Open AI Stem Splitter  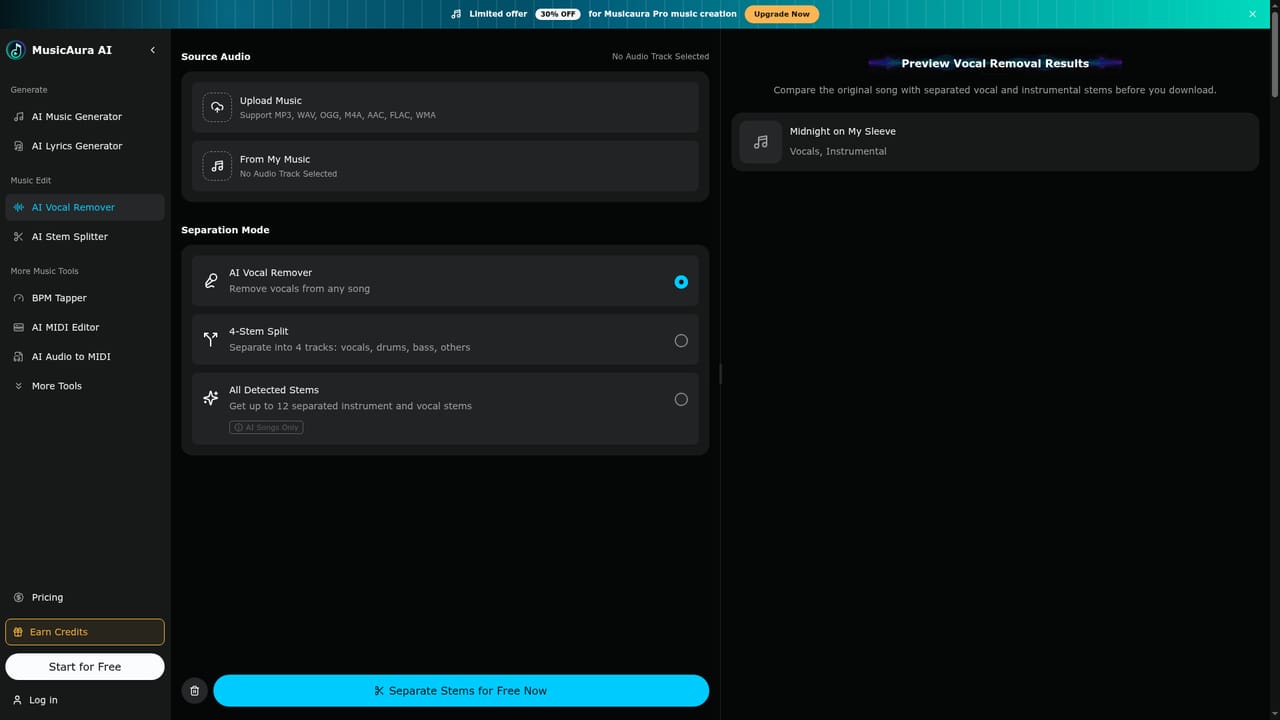tap(85, 237)
